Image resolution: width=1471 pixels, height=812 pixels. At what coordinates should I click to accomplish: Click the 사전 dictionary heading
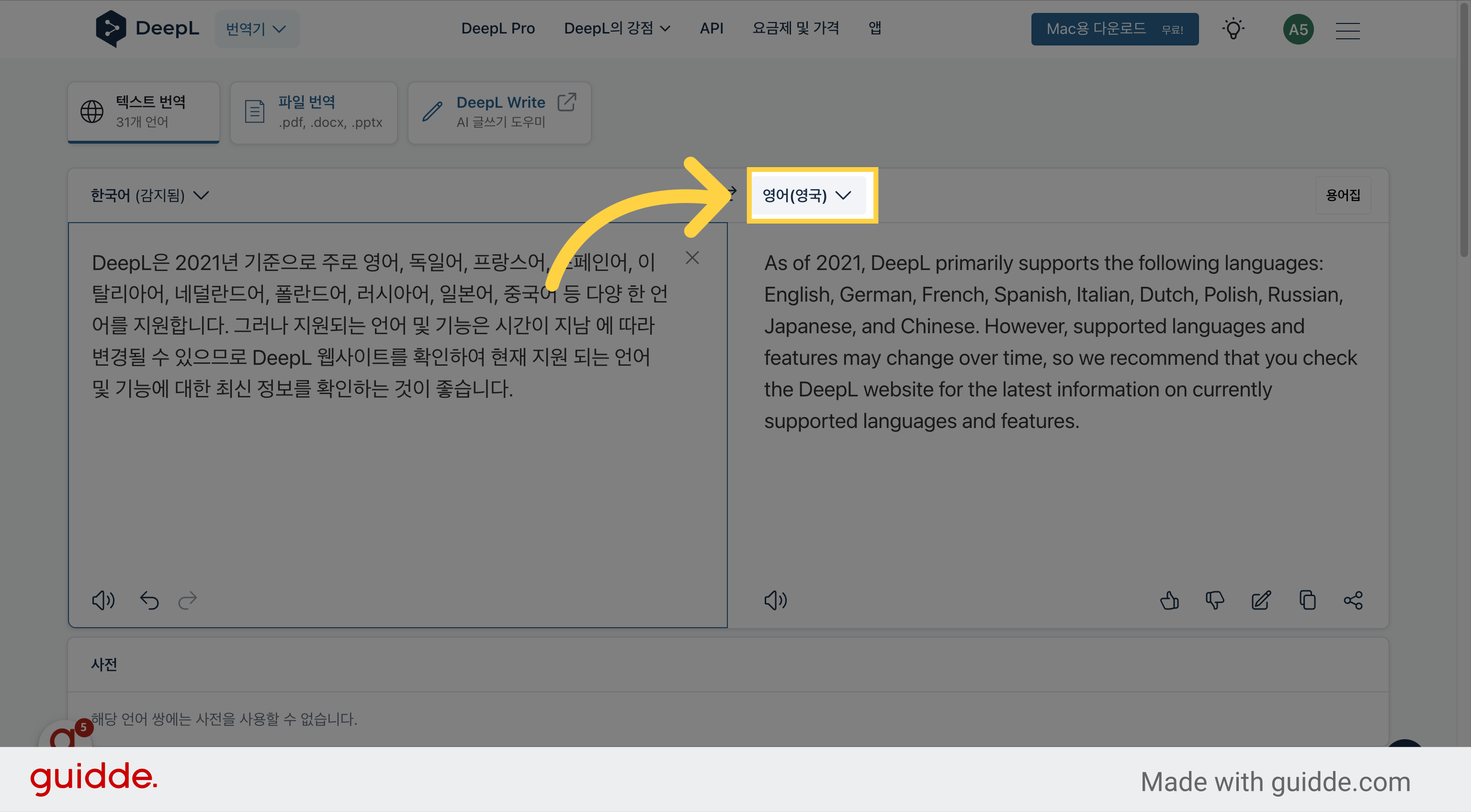(104, 664)
